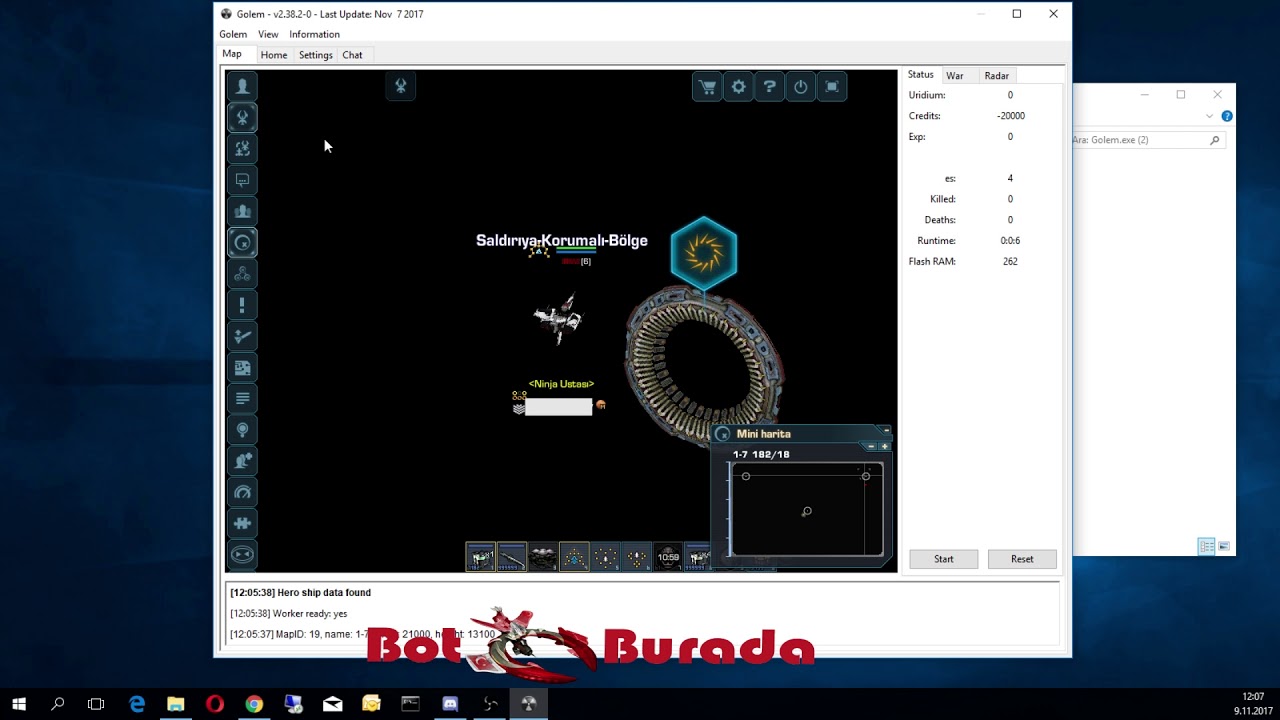Open the chat bubble sidebar icon

(x=242, y=180)
